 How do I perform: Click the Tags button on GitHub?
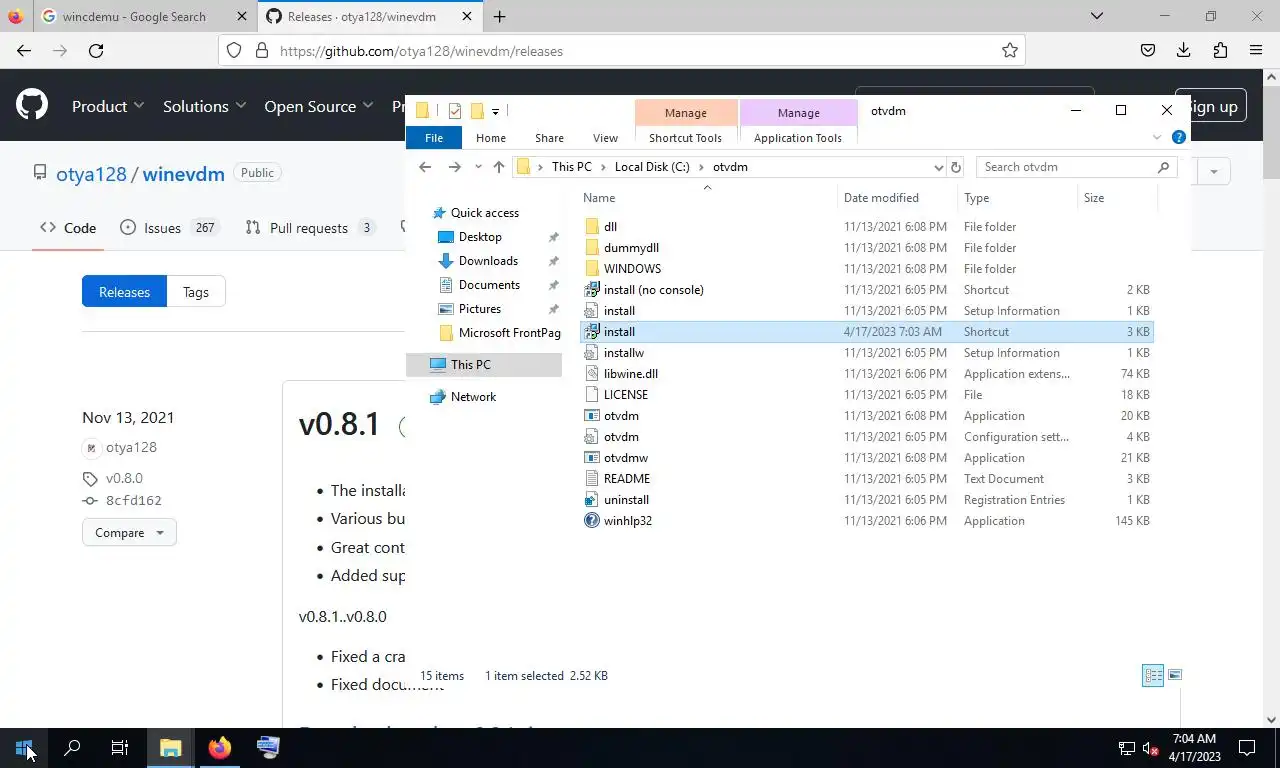196,292
